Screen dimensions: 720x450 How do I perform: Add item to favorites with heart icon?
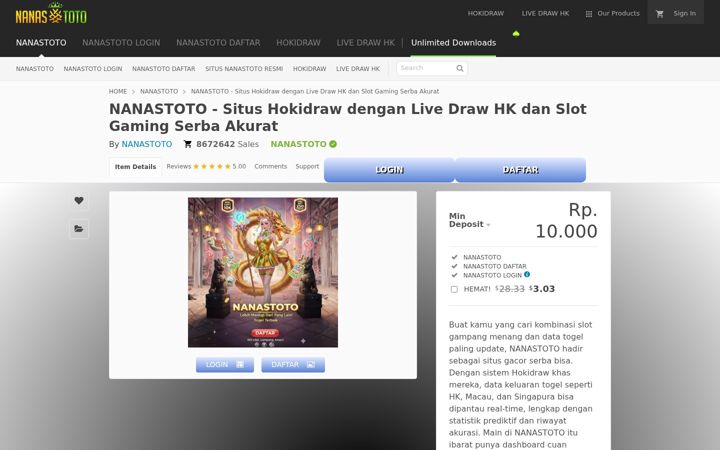[79, 201]
